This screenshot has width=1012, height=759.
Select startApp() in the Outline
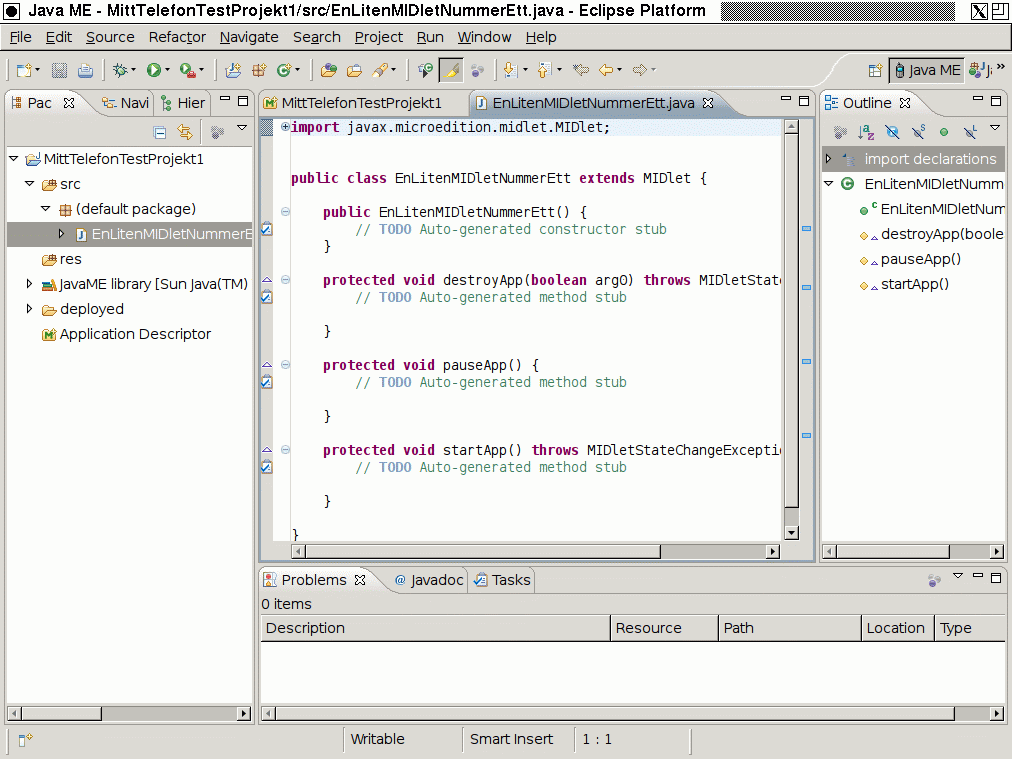tap(915, 284)
